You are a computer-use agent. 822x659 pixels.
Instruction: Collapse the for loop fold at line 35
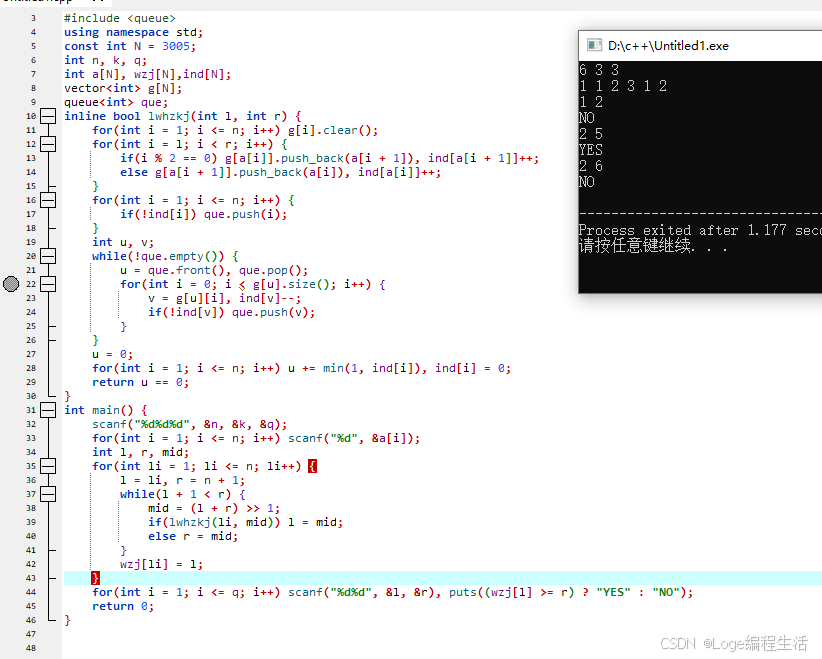point(48,466)
